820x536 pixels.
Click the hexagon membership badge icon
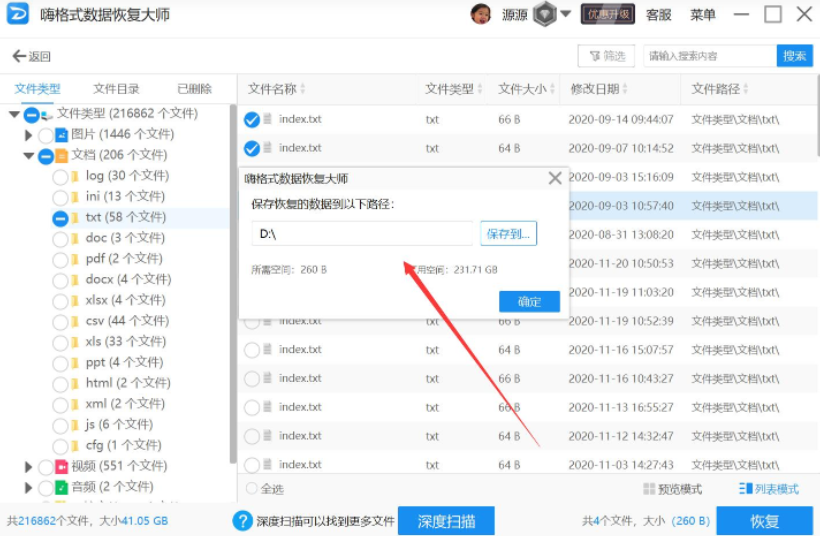tap(544, 14)
